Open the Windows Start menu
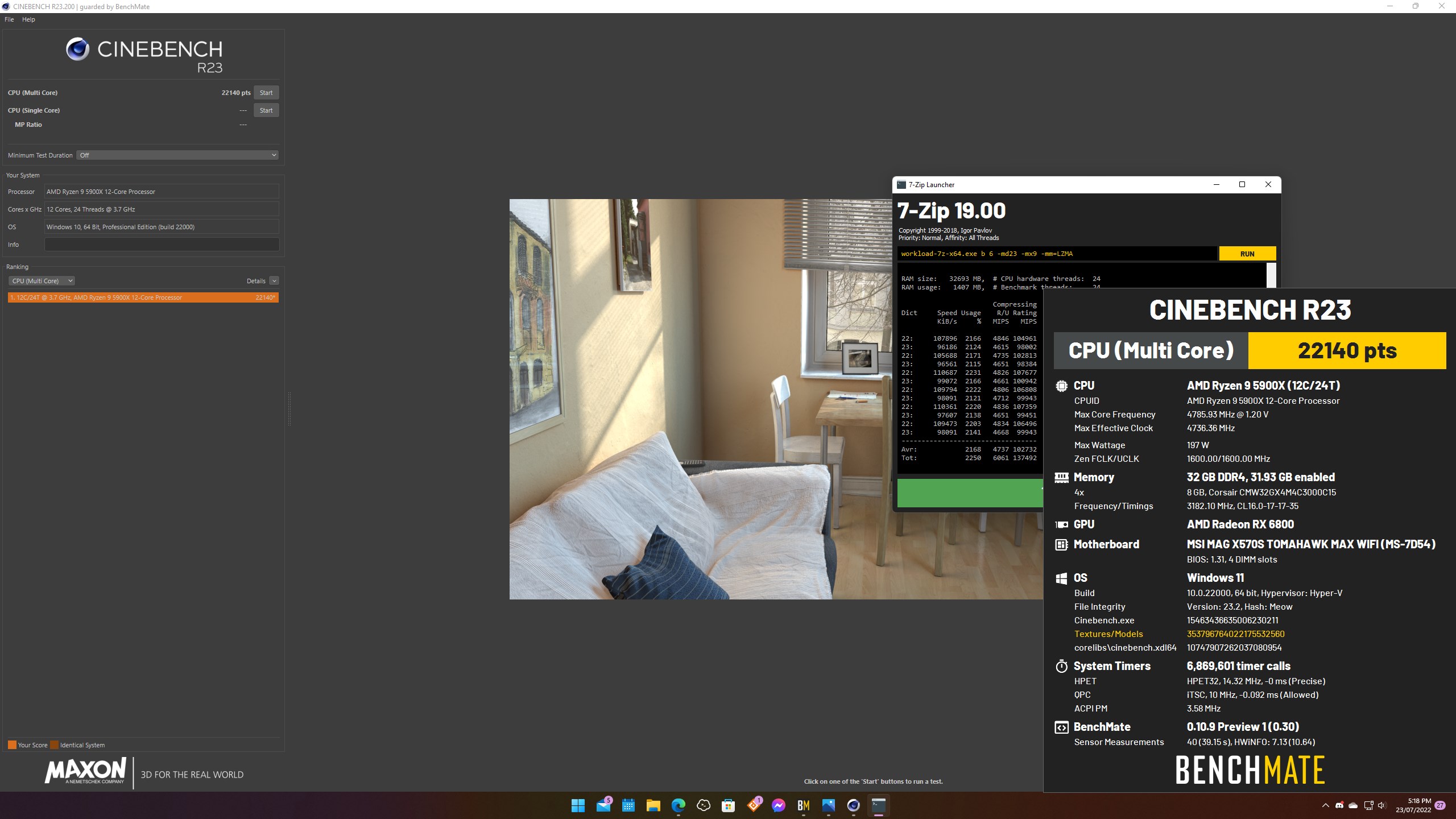This screenshot has height=819, width=1456. [x=578, y=805]
